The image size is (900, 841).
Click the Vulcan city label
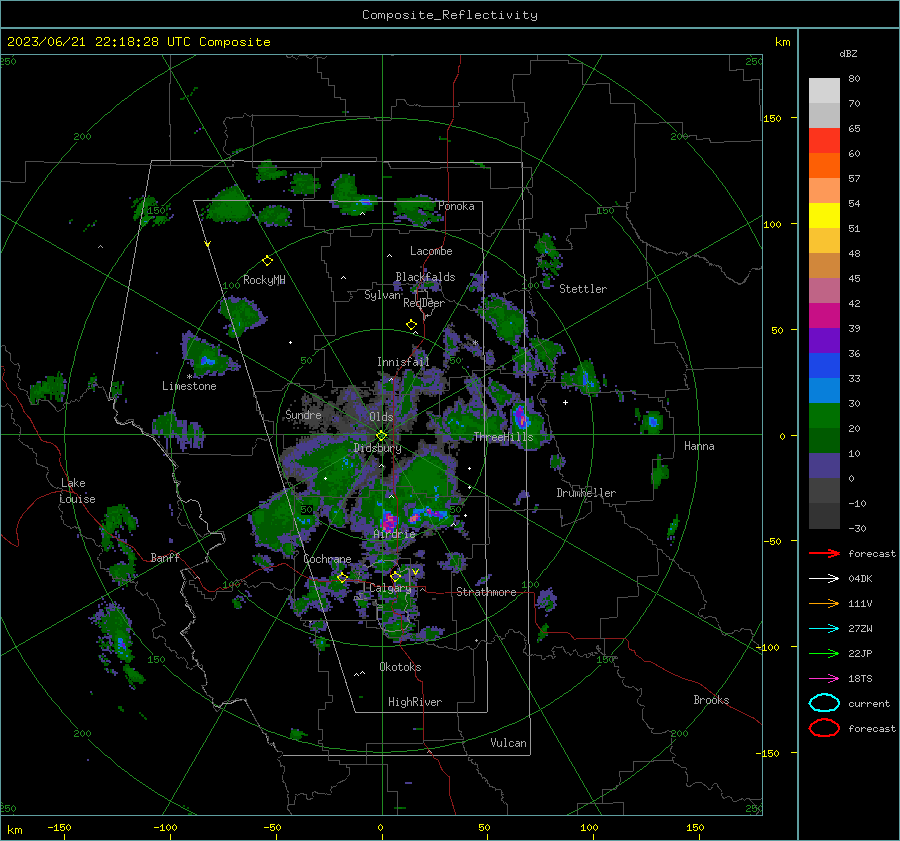tap(508, 743)
